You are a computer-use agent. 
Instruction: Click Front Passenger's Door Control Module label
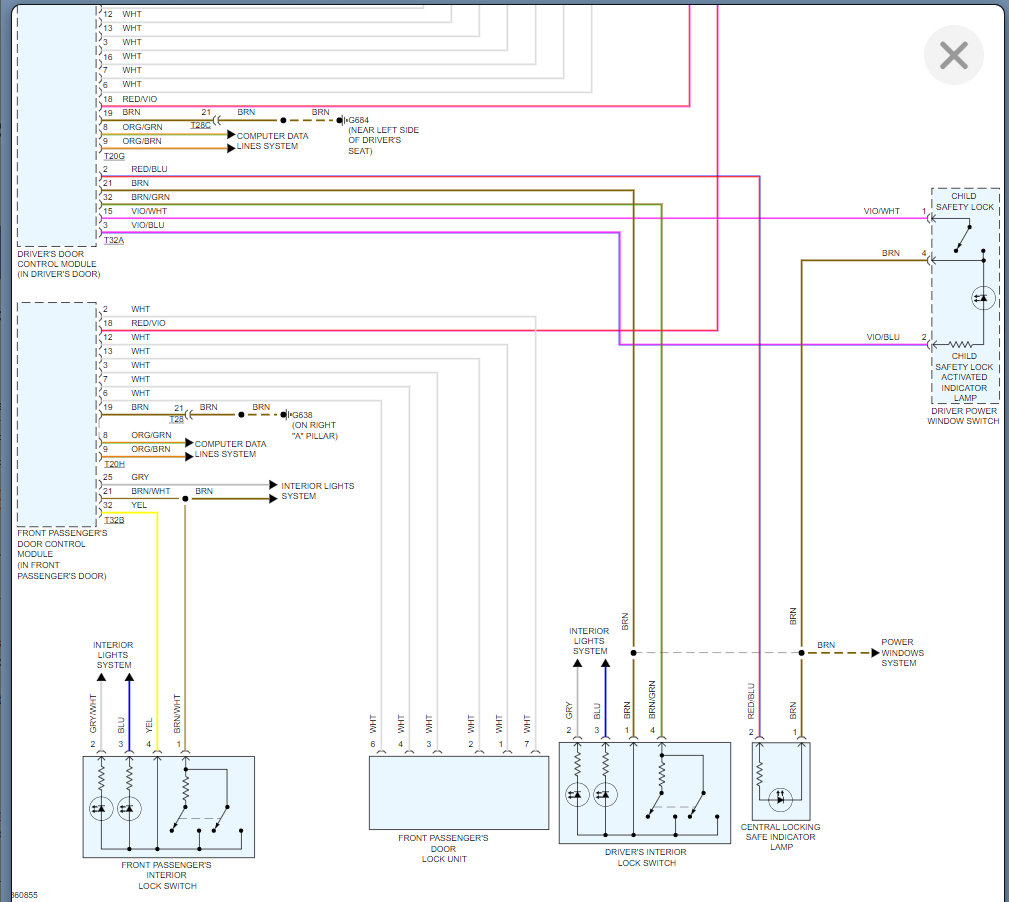point(62,554)
